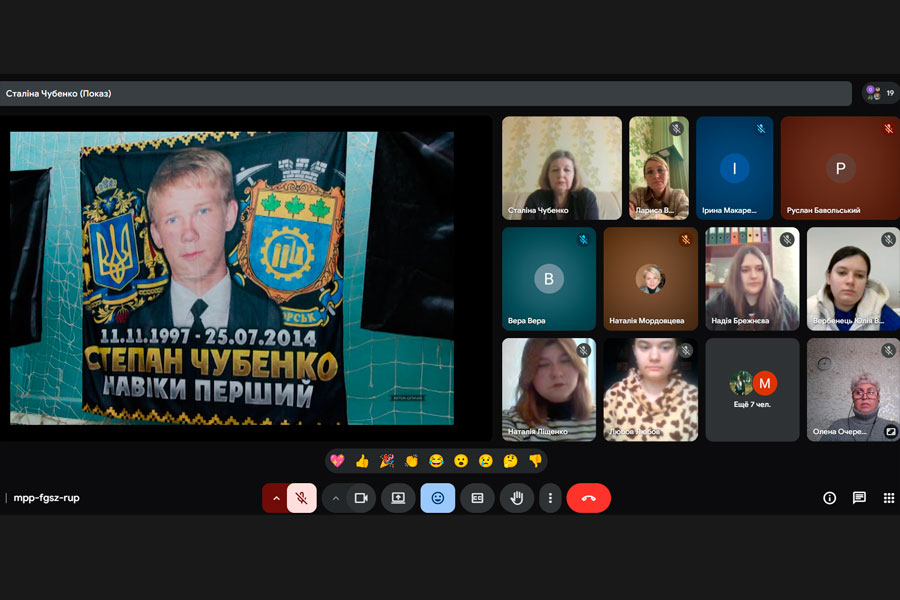Send the surprised face reaction
Screen dimensions: 900x600
[x=461, y=460]
